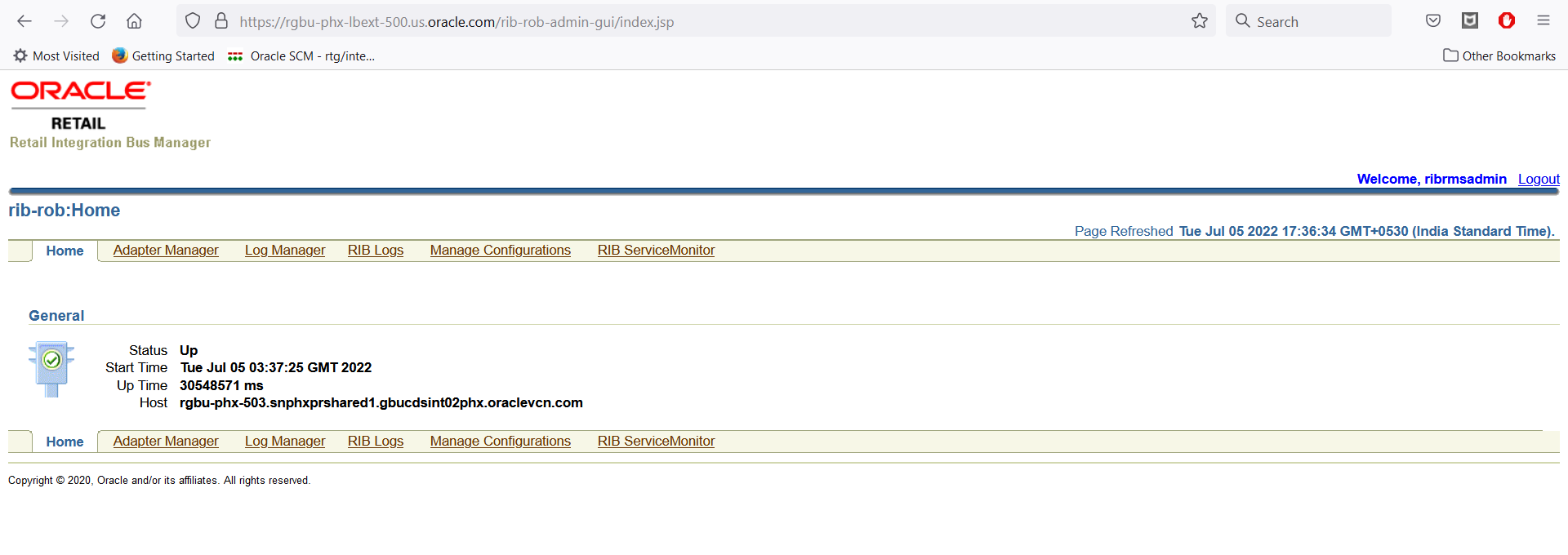Focus the browser Search box
This screenshot has width=1568, height=555.
pos(1308,21)
